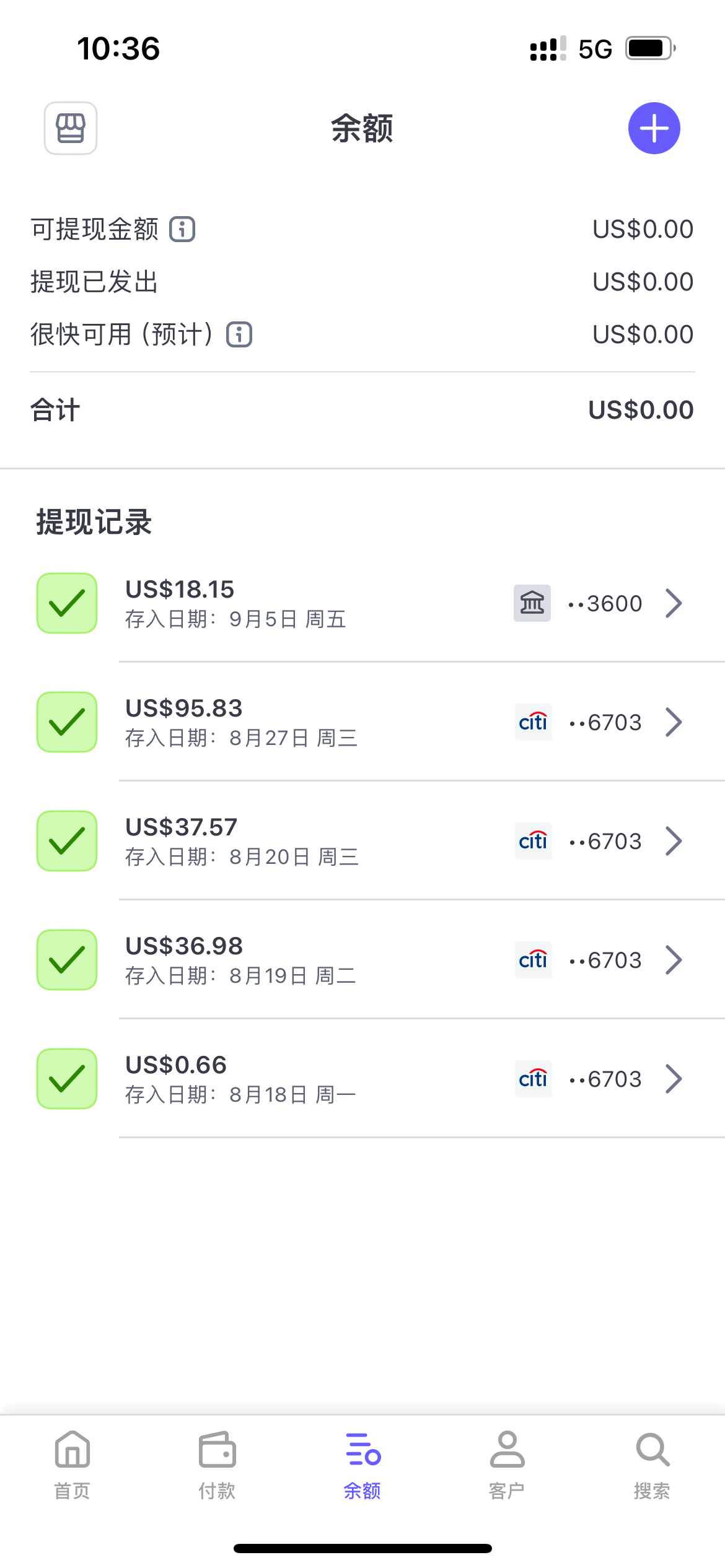Tap green checkmark for US$36.98 payout

click(67, 960)
